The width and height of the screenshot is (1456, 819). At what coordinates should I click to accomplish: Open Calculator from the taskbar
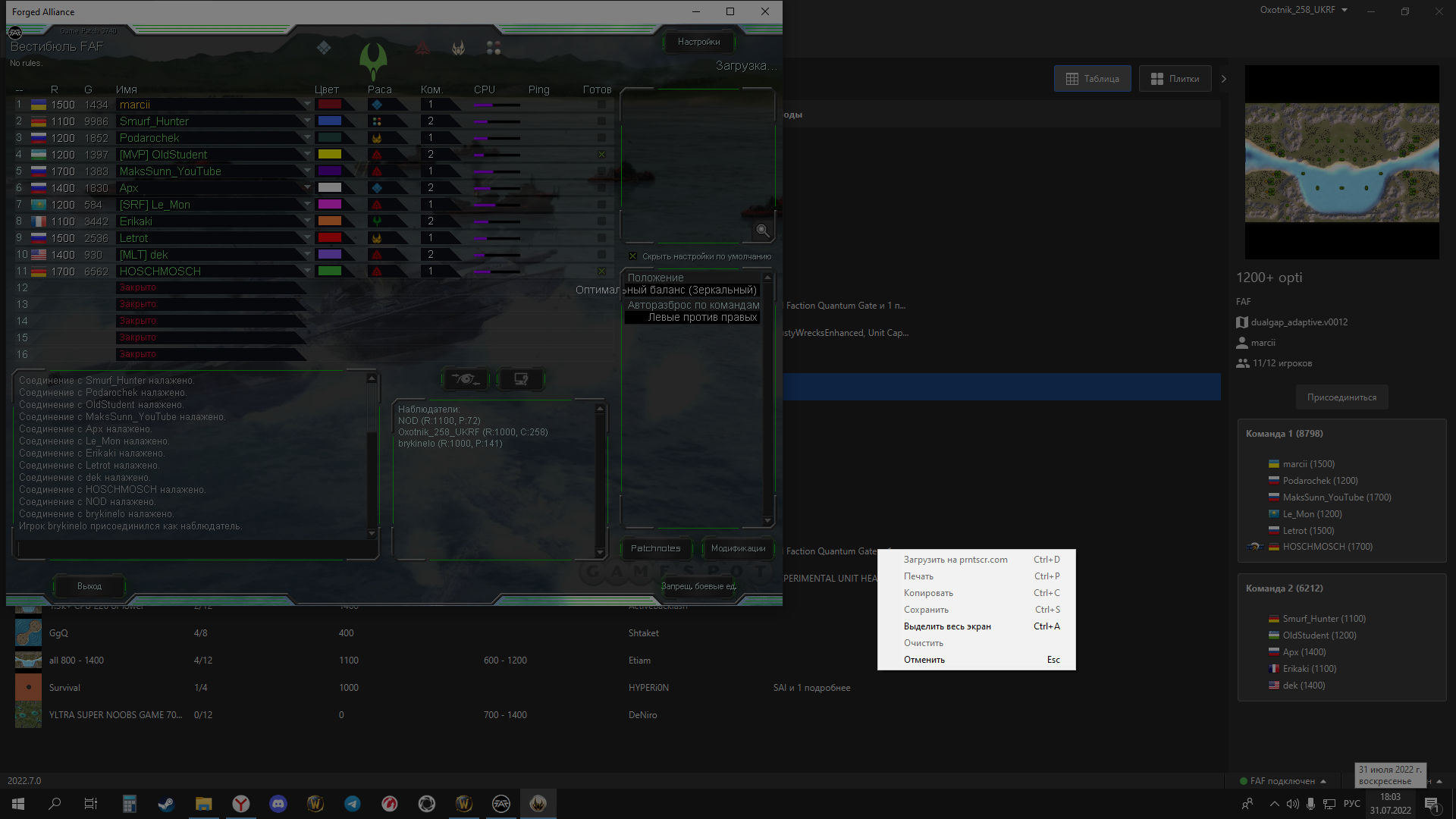pos(129,804)
